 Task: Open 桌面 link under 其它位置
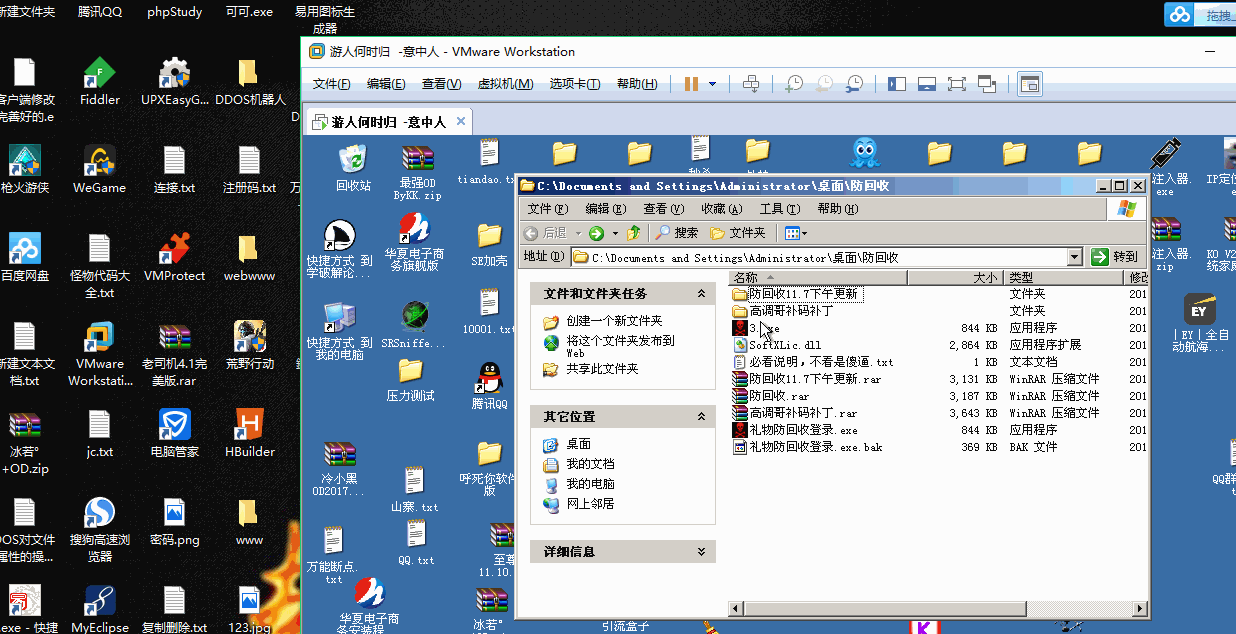click(578, 444)
